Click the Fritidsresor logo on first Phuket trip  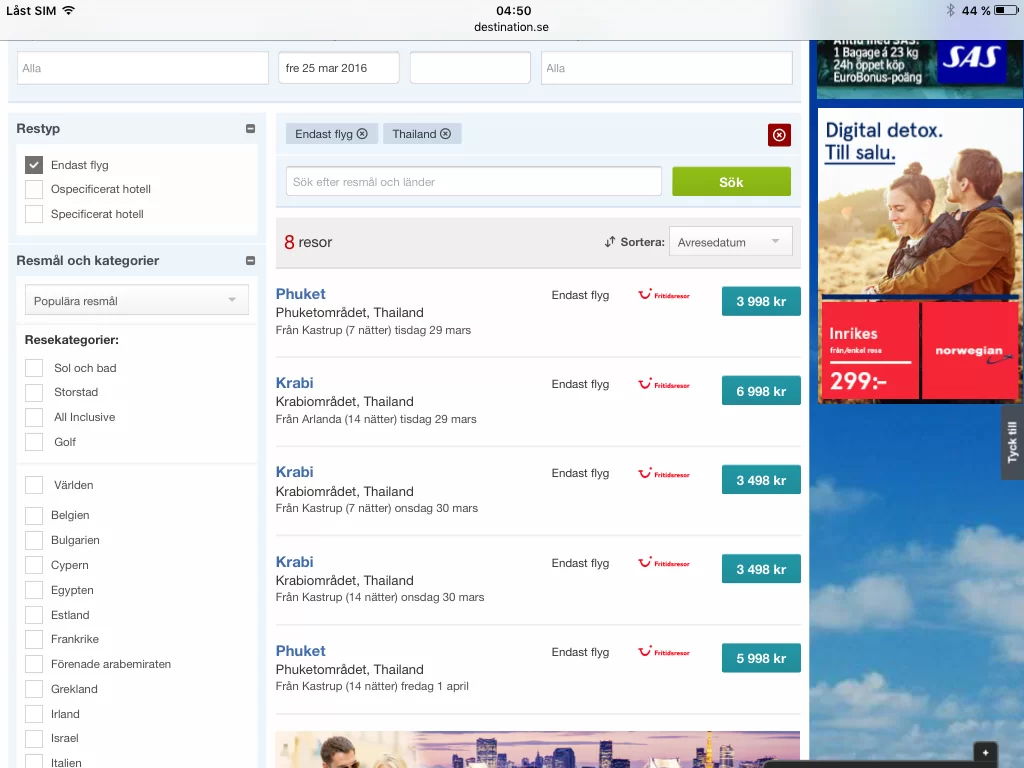coord(664,295)
